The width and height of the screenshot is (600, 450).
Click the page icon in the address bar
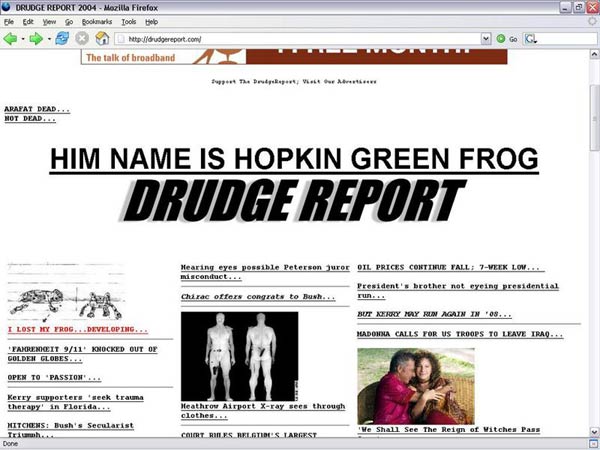pos(121,39)
